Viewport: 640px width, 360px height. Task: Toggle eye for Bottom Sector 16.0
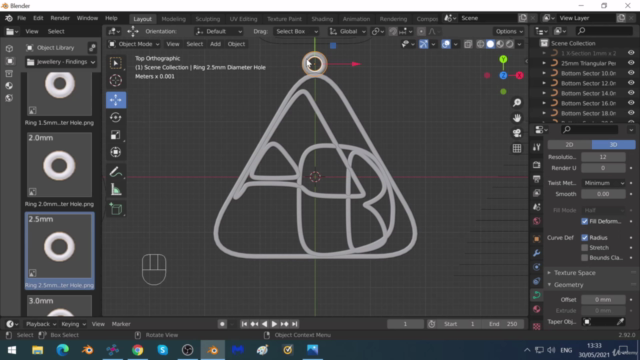pyautogui.click(x=631, y=103)
